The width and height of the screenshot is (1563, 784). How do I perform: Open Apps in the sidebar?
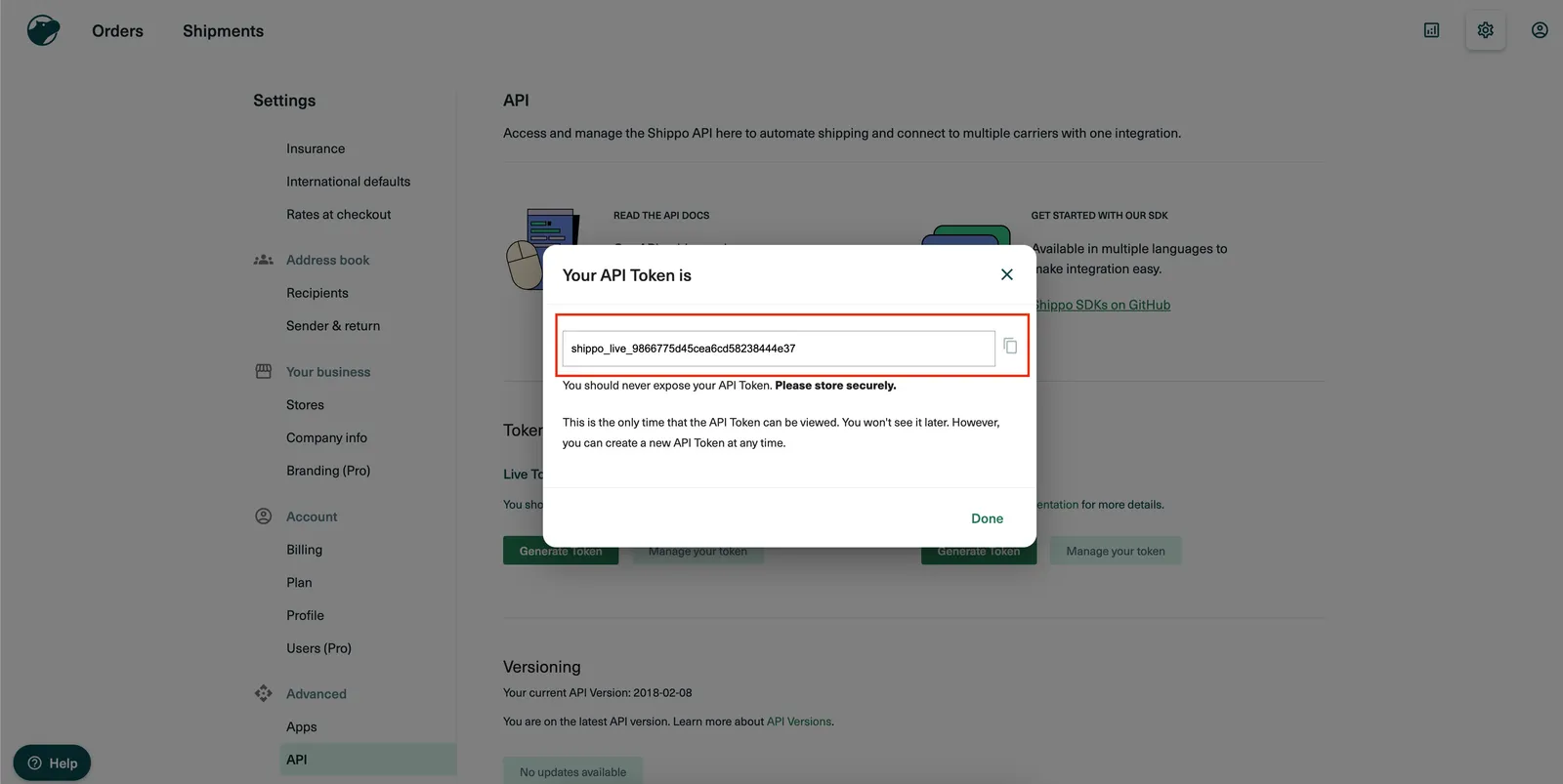click(x=302, y=727)
